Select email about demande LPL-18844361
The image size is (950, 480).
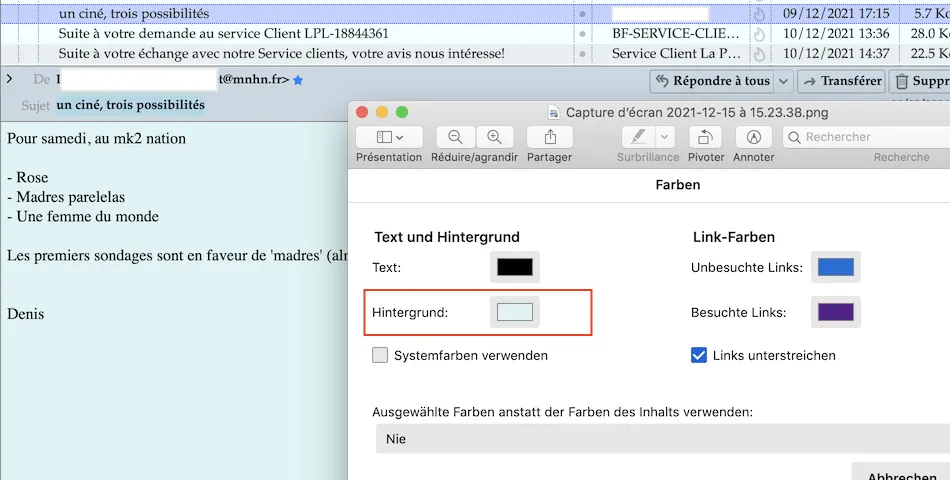coord(224,33)
